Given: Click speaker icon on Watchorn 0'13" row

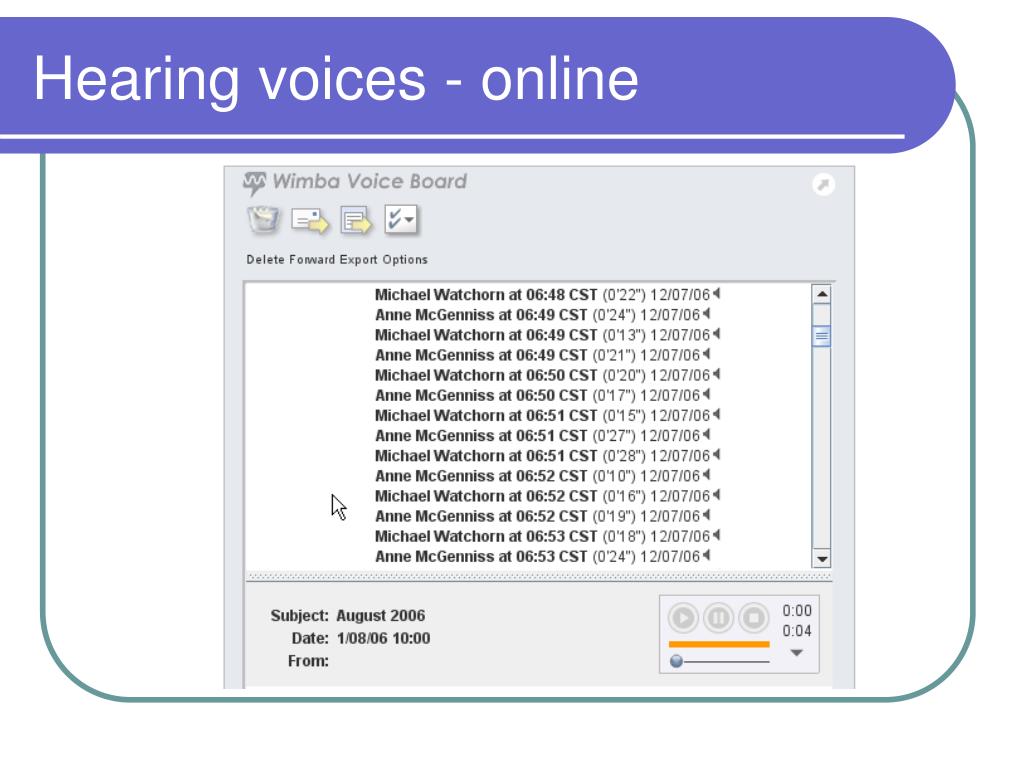Looking at the screenshot, I should 716,334.
